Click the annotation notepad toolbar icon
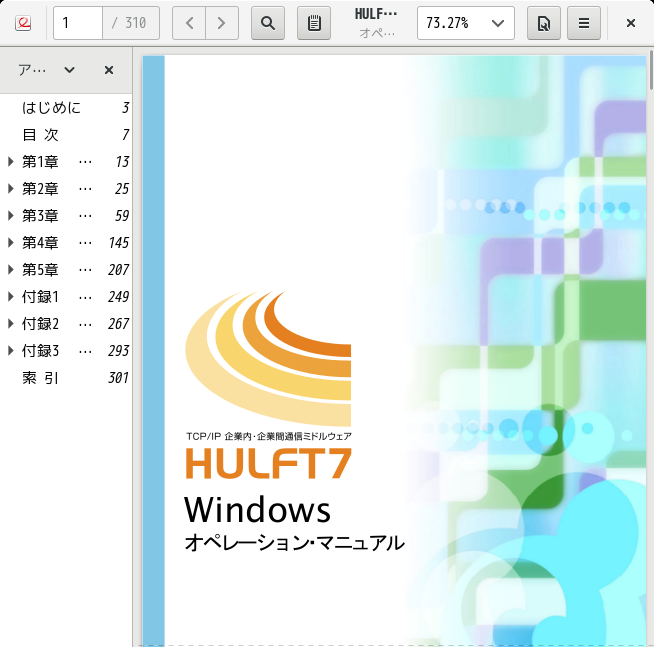 click(x=314, y=23)
